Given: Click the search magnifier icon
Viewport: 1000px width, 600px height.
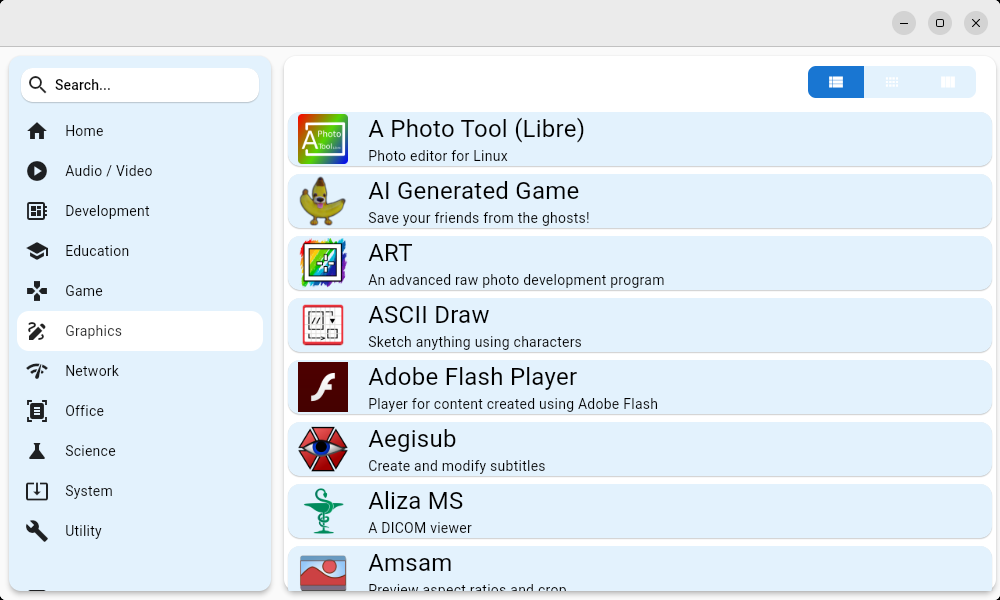Looking at the screenshot, I should coord(38,85).
